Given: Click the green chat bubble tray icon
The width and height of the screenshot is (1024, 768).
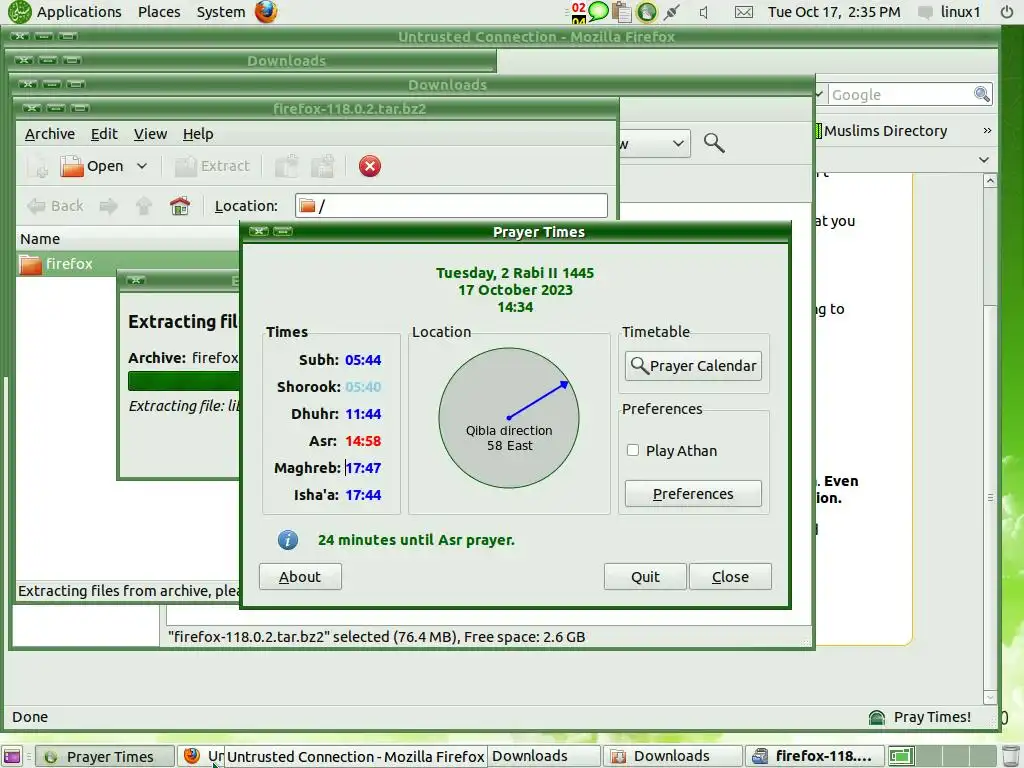Looking at the screenshot, I should point(598,11).
